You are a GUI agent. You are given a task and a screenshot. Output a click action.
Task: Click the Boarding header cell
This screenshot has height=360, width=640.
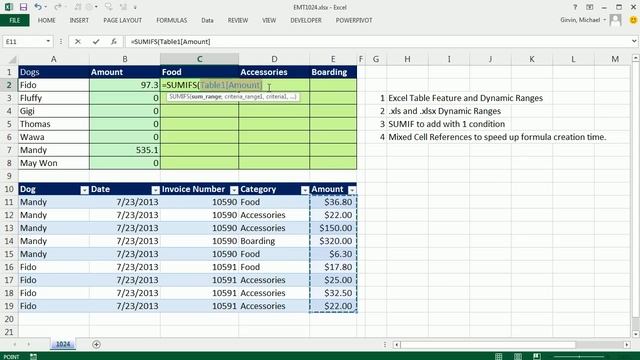point(333,72)
